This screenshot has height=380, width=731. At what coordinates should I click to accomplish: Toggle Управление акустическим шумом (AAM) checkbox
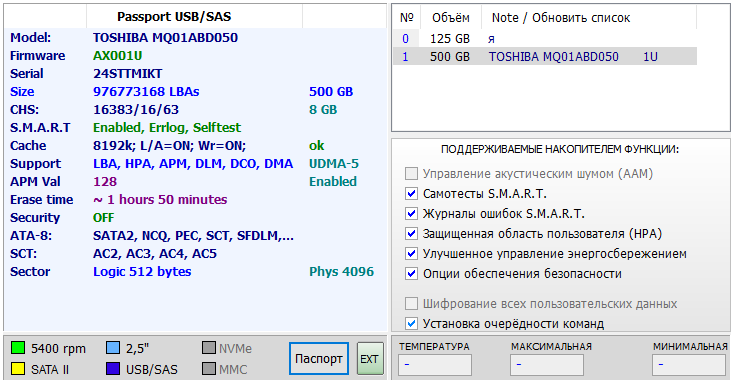(411, 174)
